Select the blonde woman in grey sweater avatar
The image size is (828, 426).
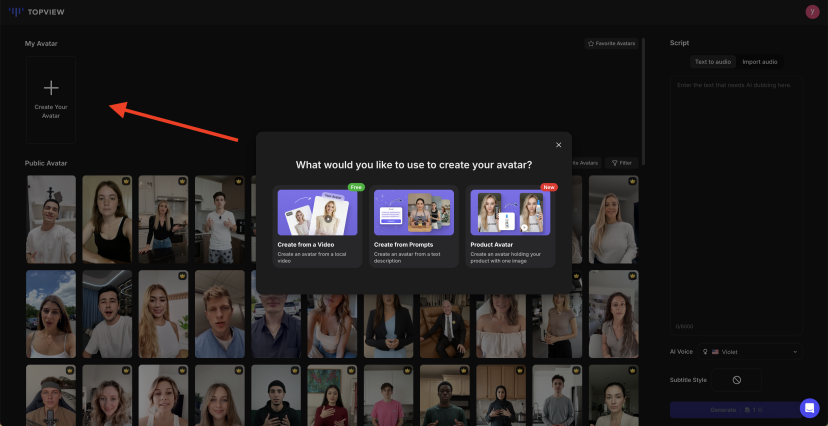[614, 219]
